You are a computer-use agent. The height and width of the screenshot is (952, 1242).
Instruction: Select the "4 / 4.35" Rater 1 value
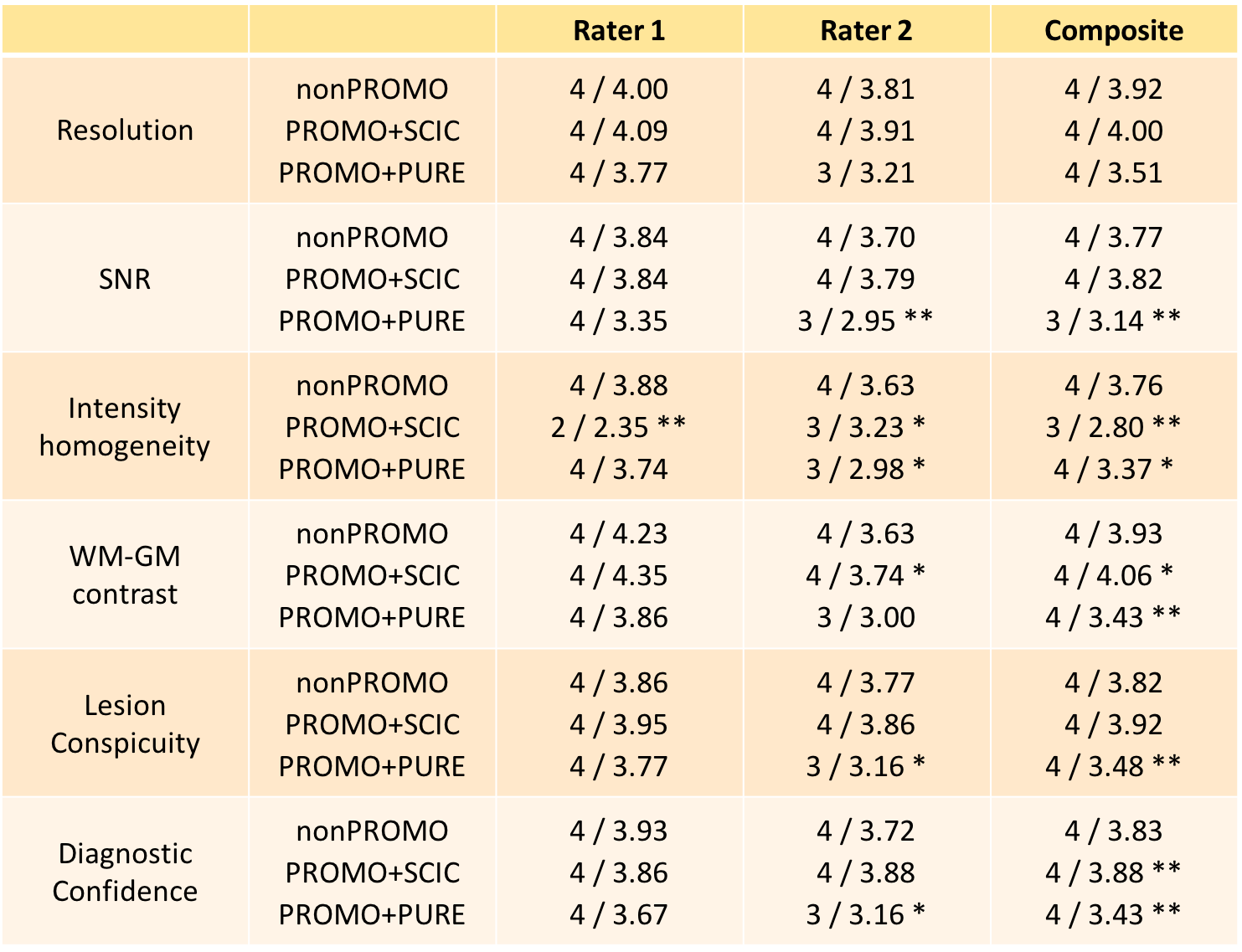click(x=619, y=575)
